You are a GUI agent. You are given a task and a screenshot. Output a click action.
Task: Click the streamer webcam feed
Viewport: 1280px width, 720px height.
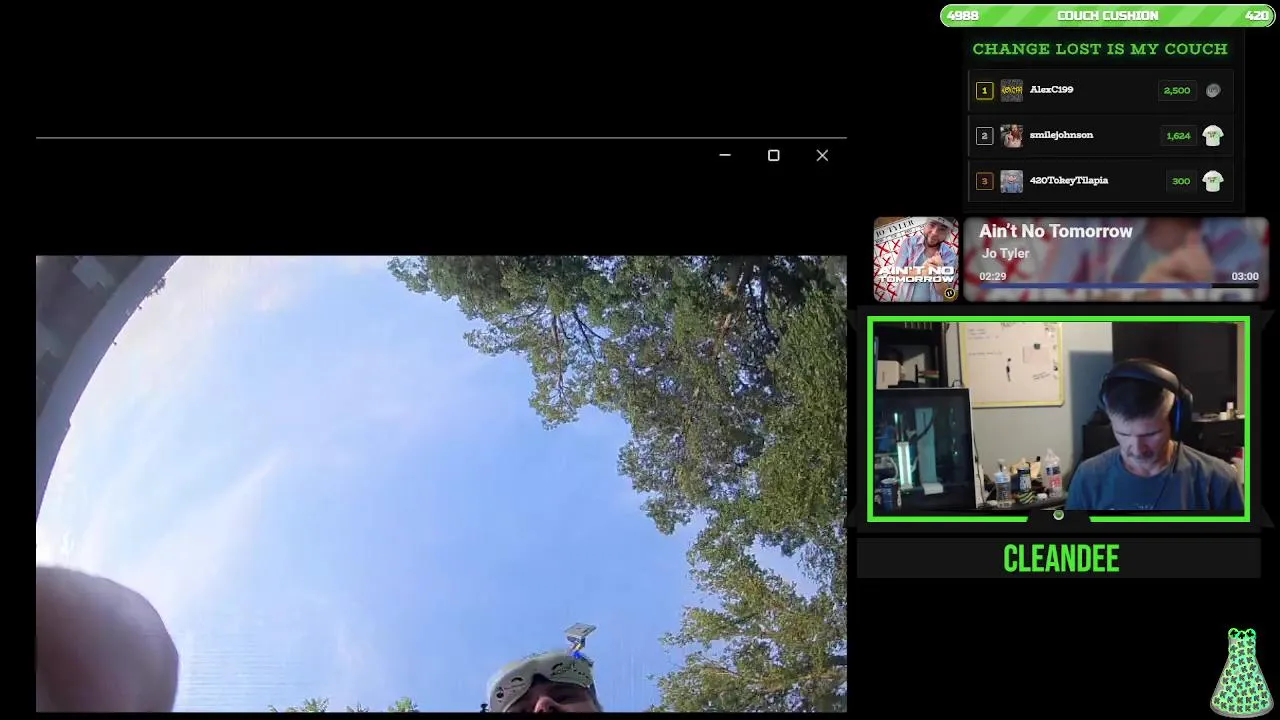tap(1059, 419)
